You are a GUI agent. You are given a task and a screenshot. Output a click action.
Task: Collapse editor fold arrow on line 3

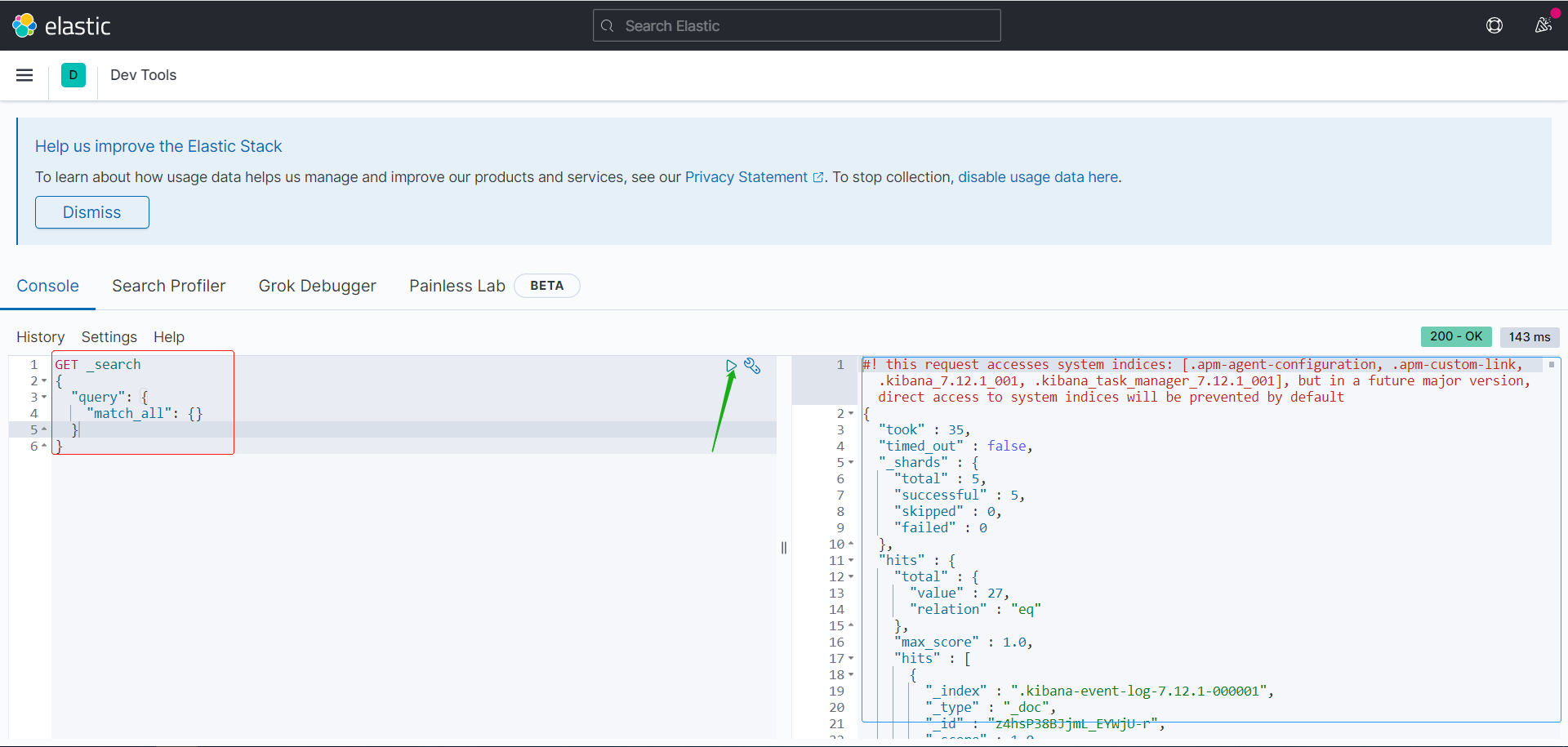point(44,398)
